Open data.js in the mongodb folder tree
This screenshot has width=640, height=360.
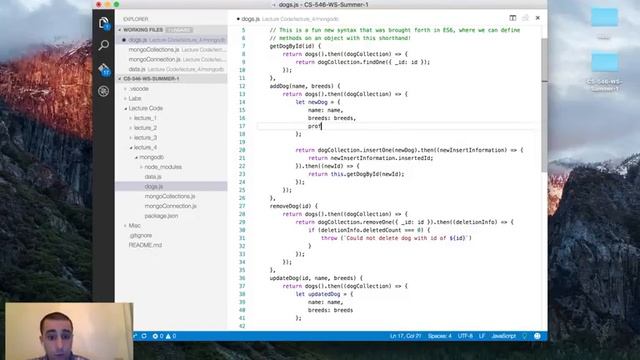pyautogui.click(x=153, y=177)
